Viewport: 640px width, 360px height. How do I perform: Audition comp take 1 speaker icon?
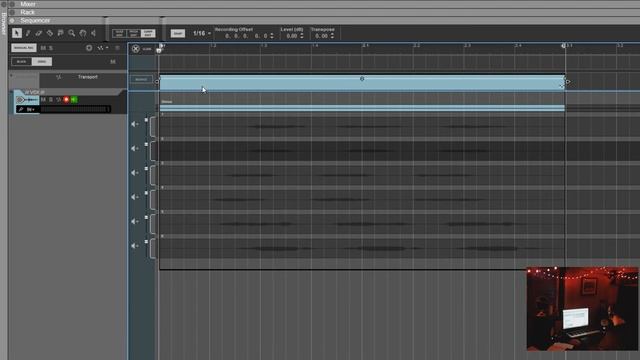click(135, 124)
